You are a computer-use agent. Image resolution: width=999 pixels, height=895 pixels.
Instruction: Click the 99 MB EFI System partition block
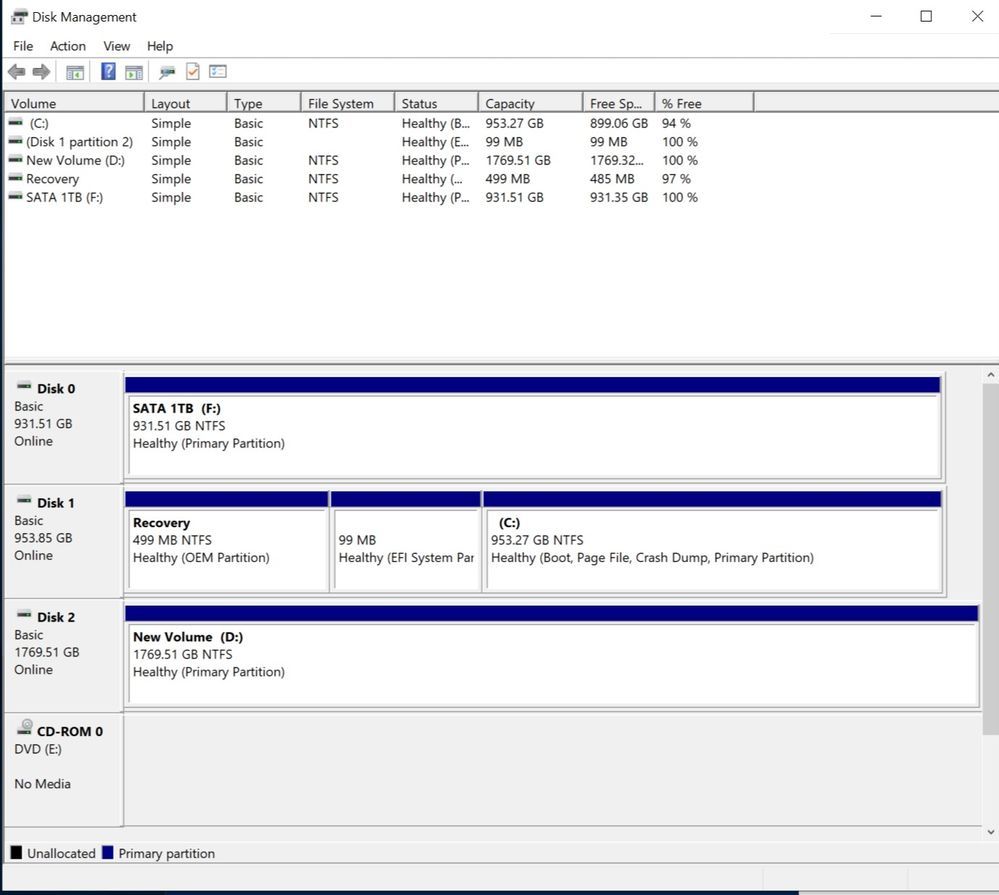click(x=405, y=548)
